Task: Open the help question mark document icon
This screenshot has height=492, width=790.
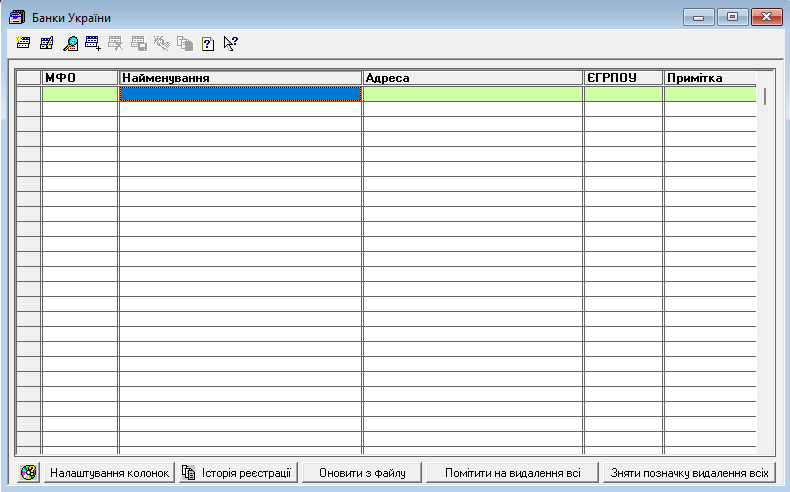Action: 207,43
